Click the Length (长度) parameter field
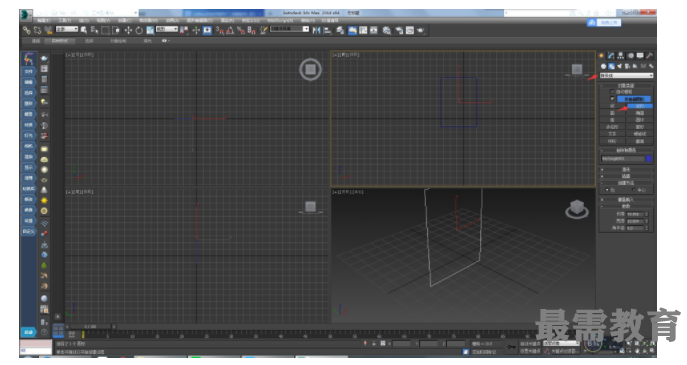The image size is (687, 365). (x=635, y=214)
